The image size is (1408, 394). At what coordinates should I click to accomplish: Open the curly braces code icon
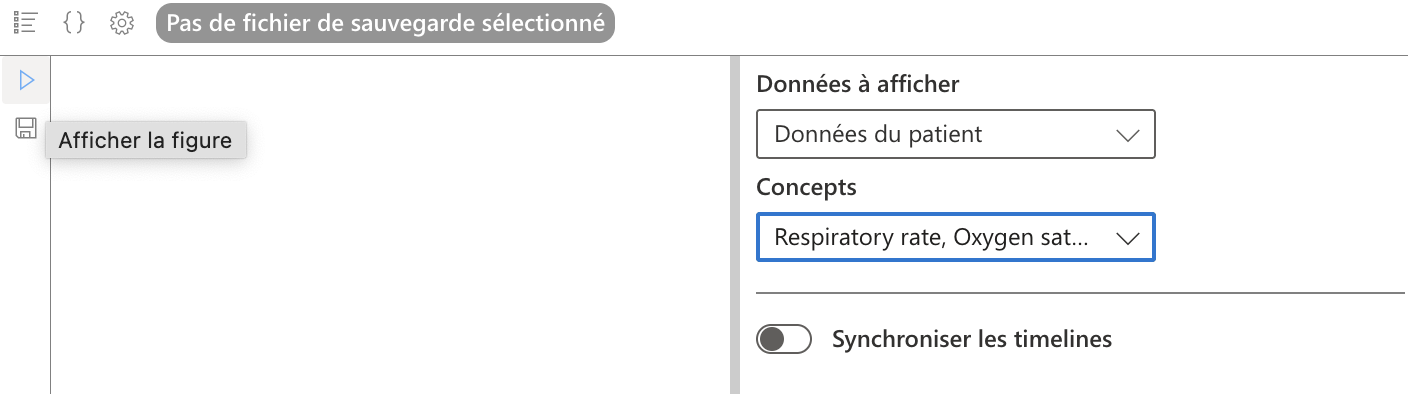[x=73, y=23]
